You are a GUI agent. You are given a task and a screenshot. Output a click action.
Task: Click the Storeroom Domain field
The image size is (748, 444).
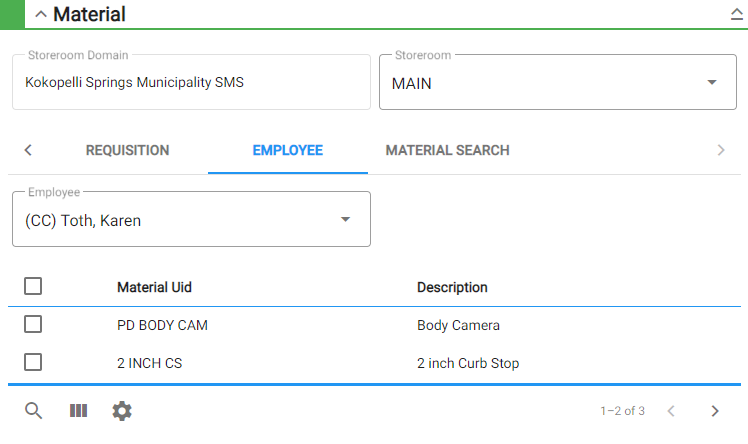[191, 83]
